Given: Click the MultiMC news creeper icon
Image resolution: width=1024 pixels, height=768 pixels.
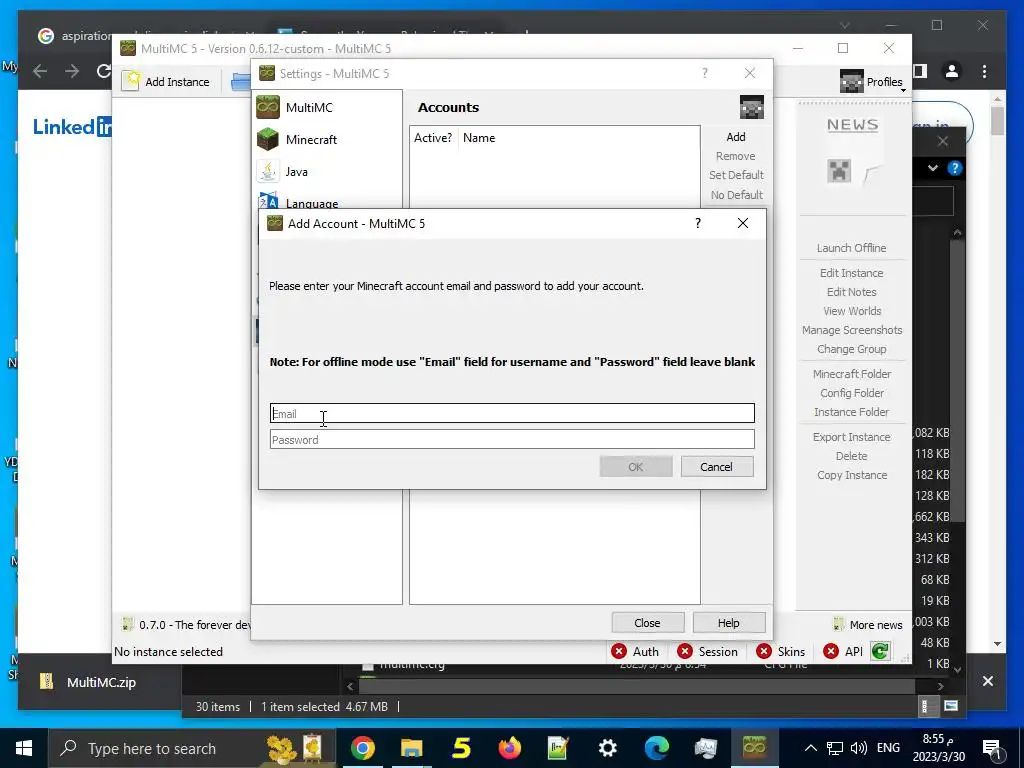Looking at the screenshot, I should (839, 171).
